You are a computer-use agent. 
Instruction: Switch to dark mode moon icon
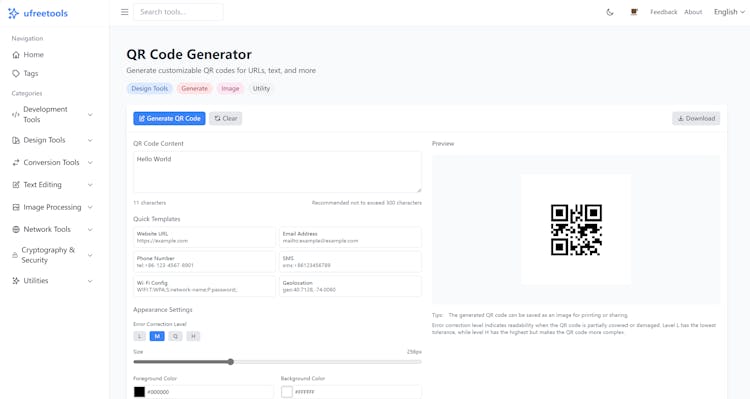pyautogui.click(x=610, y=12)
